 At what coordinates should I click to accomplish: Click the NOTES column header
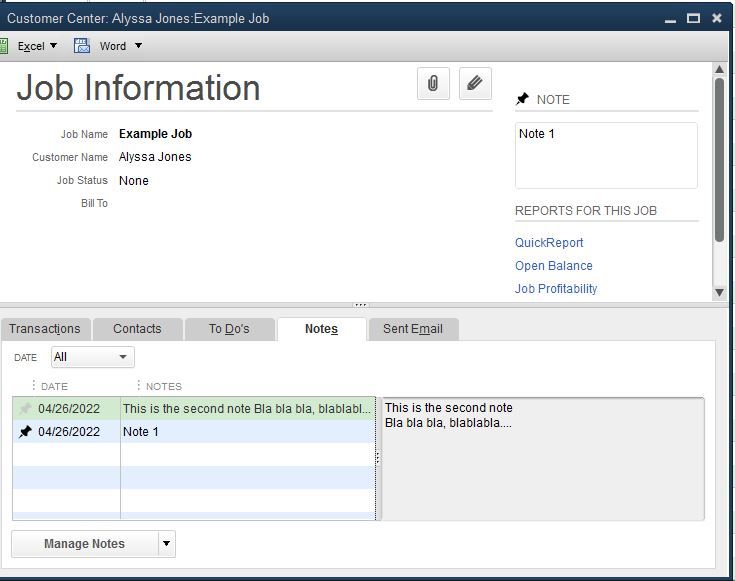pos(164,386)
